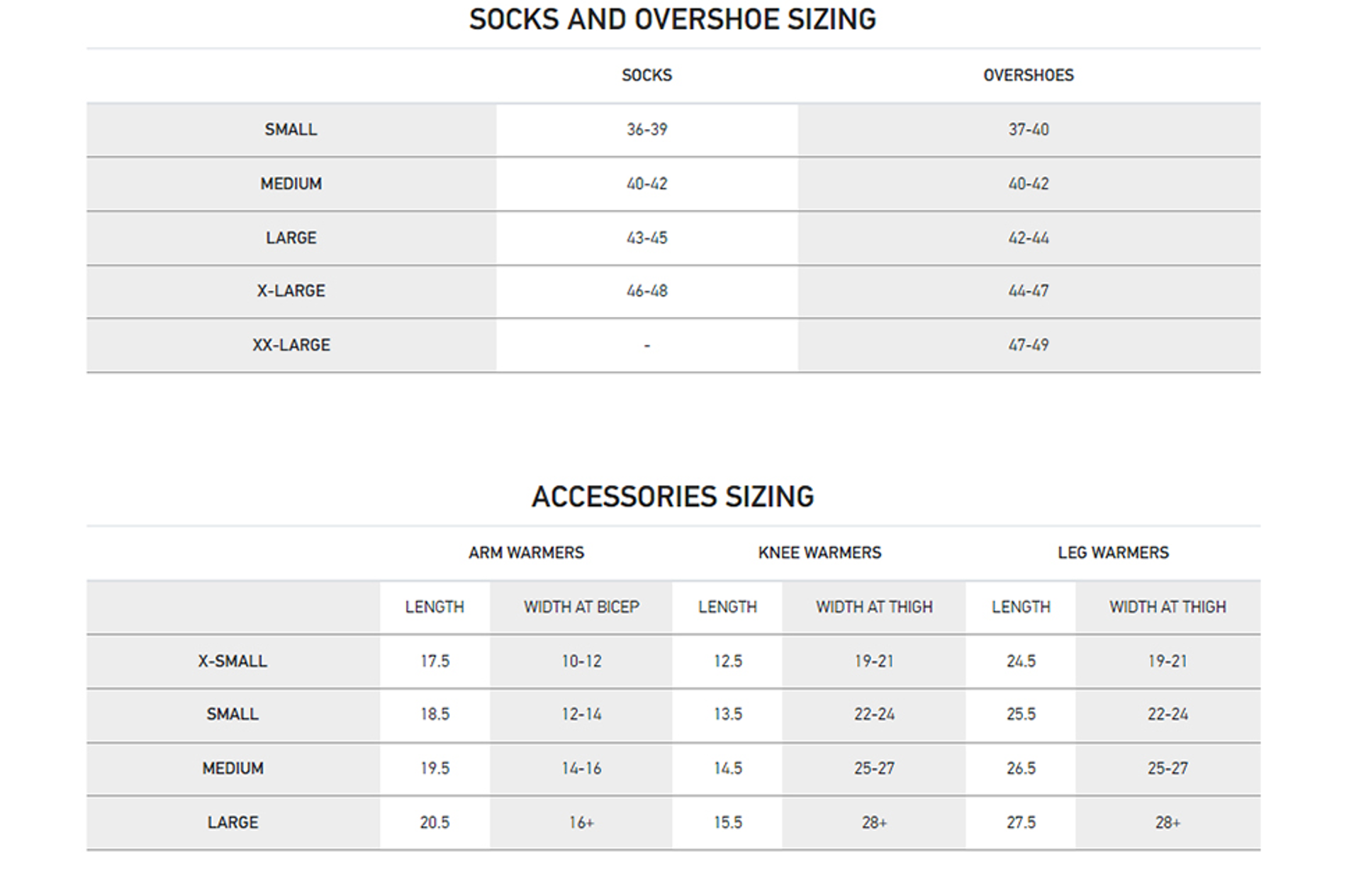The width and height of the screenshot is (1361, 896).
Task: Click the 27.5 leg warmer length cell
Action: click(1021, 822)
